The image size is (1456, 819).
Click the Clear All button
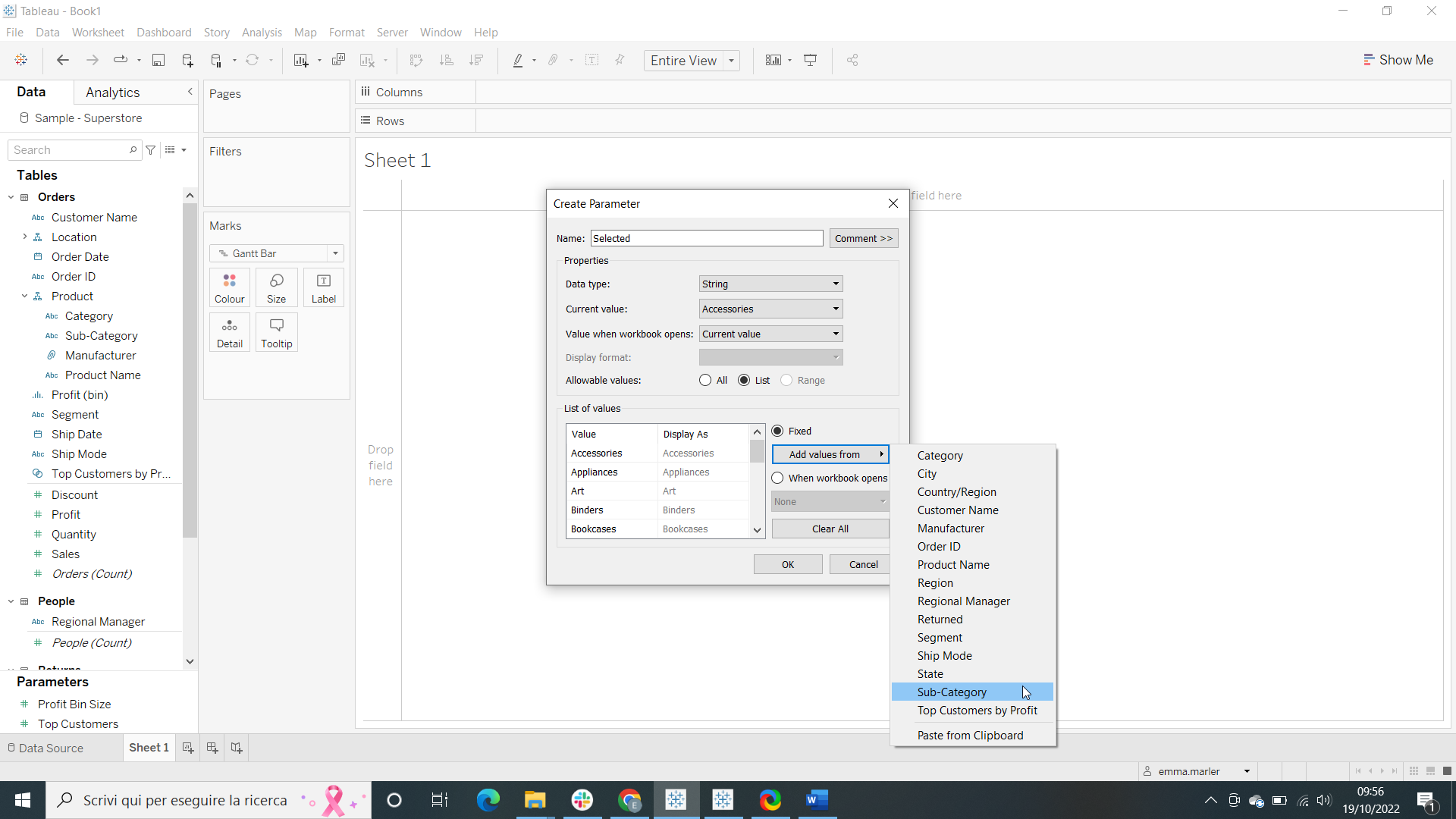point(830,529)
